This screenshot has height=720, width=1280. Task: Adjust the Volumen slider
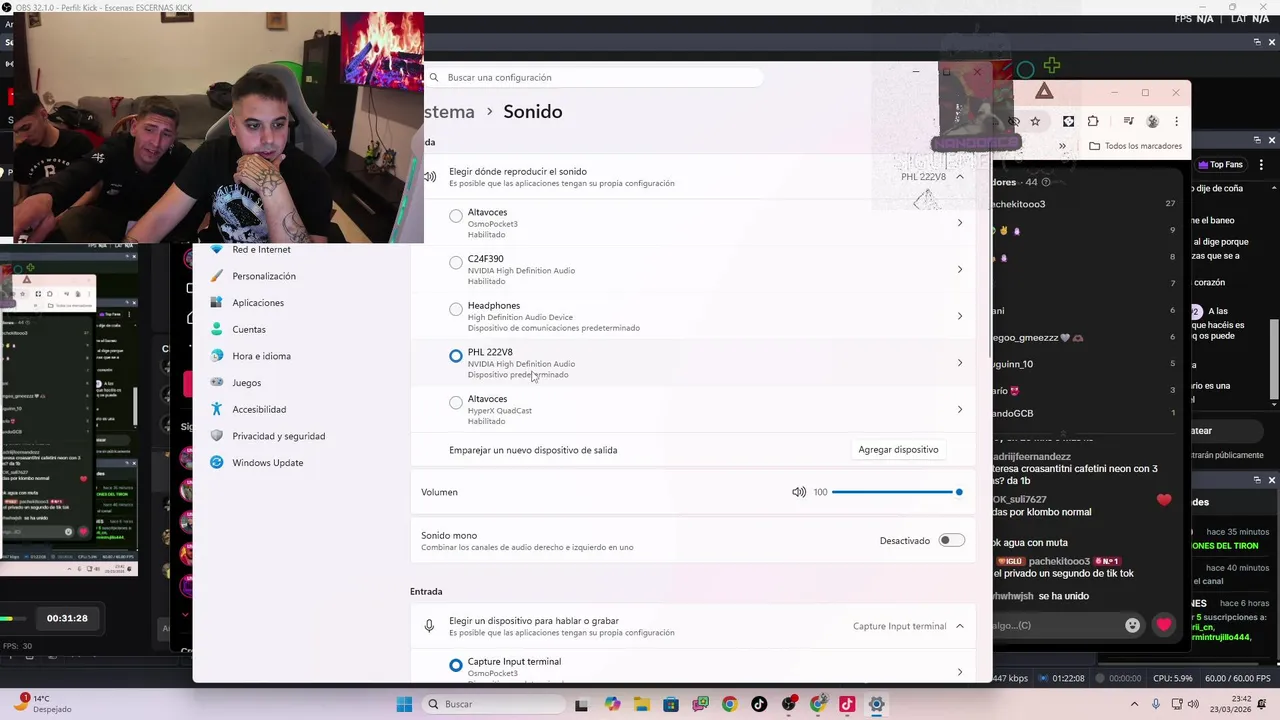(x=896, y=492)
